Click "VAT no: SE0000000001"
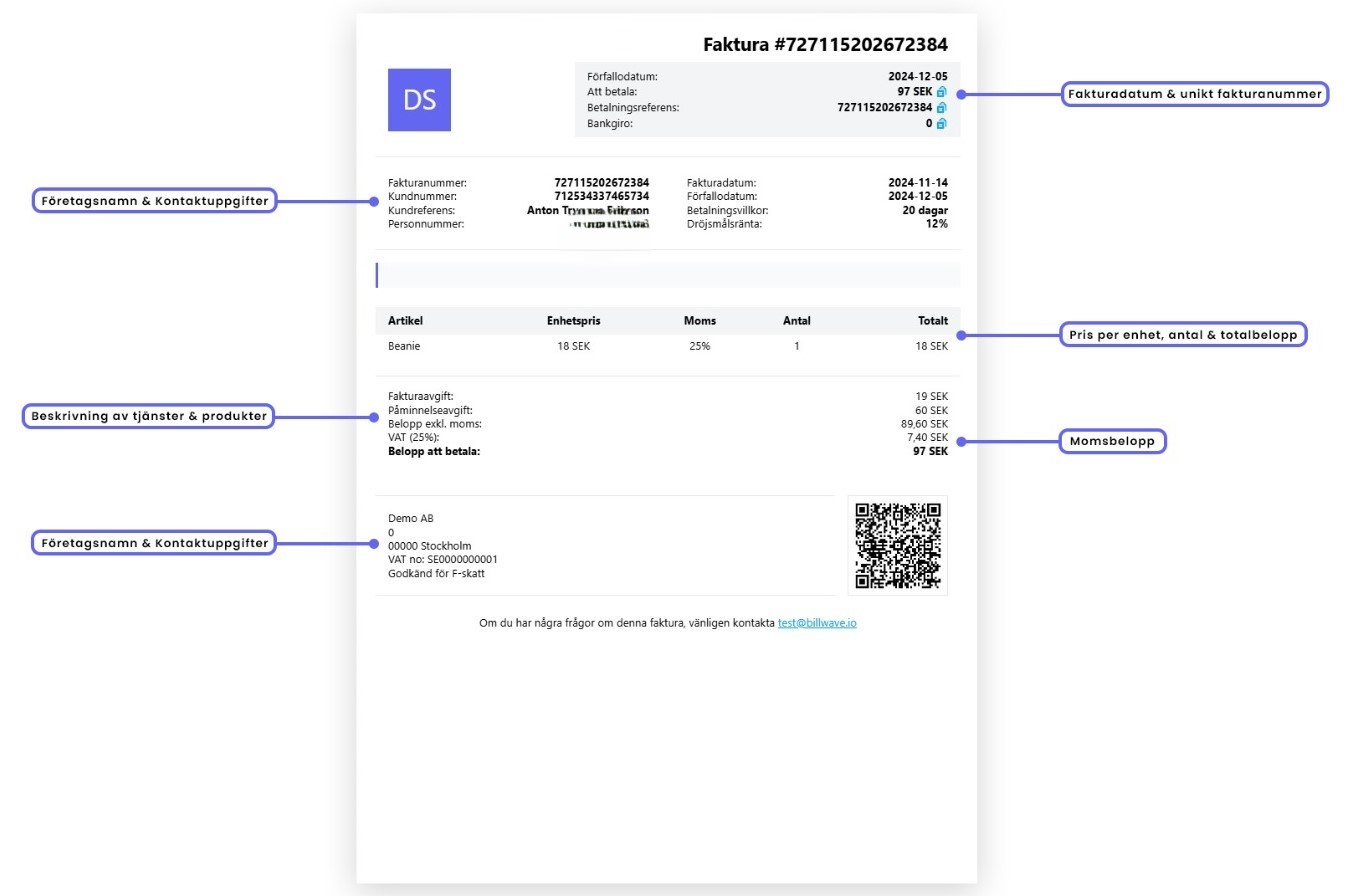The image size is (1350, 896). click(443, 559)
